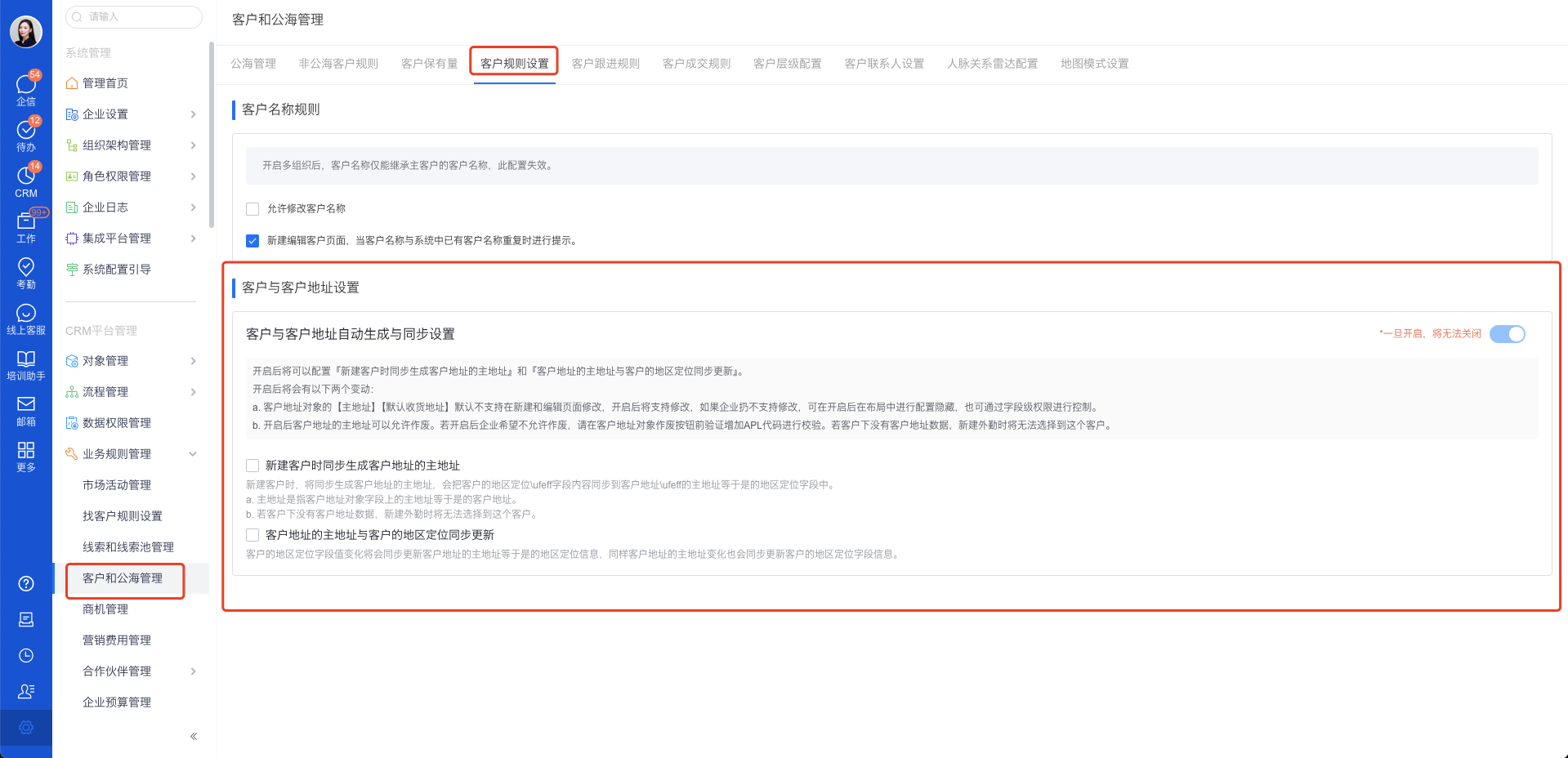
Task: Enable 允许修改客户名称 checkbox
Action: 252,208
